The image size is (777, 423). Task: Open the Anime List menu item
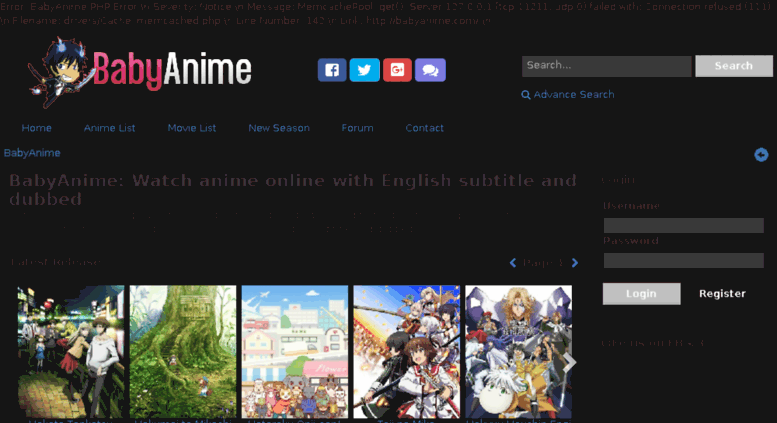[x=110, y=128]
